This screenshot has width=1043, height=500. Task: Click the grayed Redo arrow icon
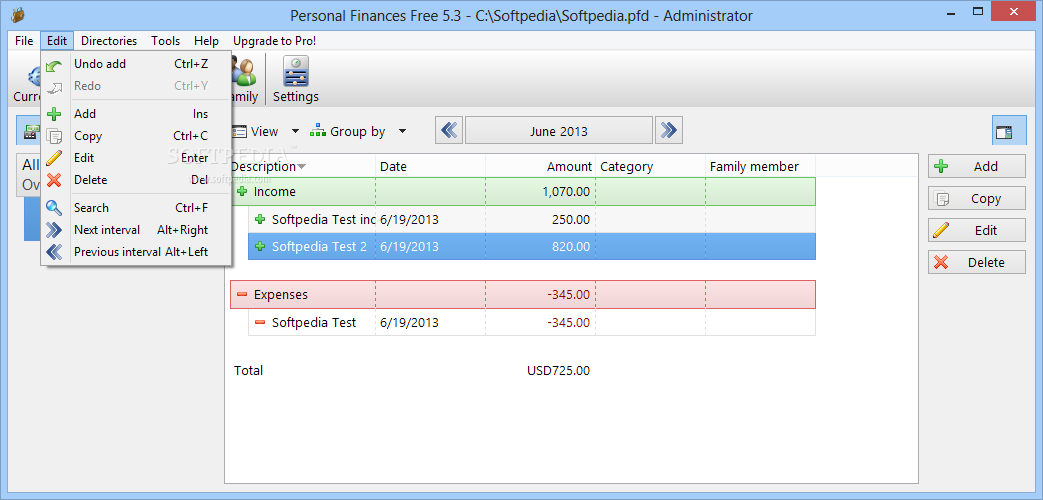[x=55, y=86]
